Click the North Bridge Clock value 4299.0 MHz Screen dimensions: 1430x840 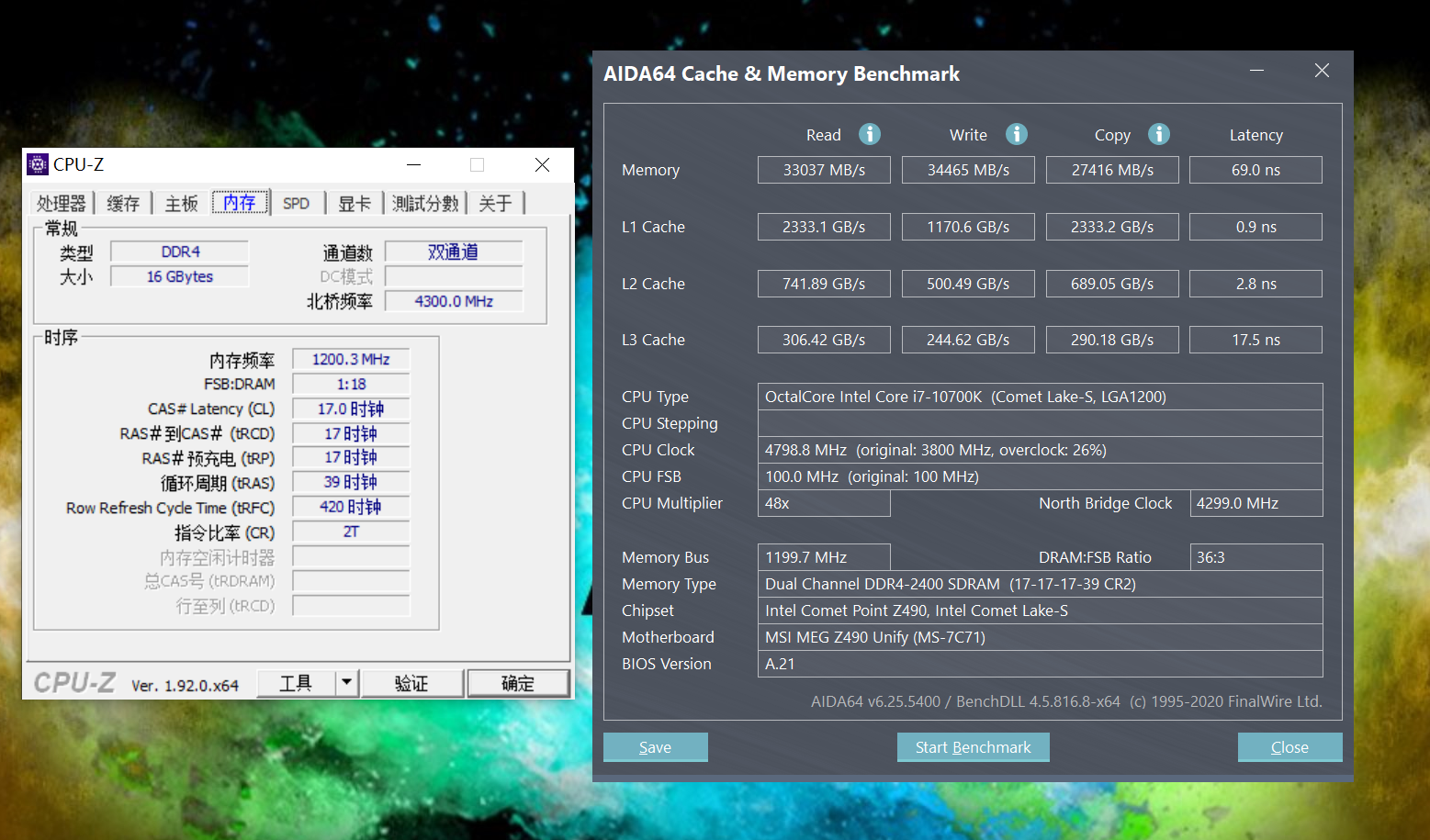coord(1256,503)
